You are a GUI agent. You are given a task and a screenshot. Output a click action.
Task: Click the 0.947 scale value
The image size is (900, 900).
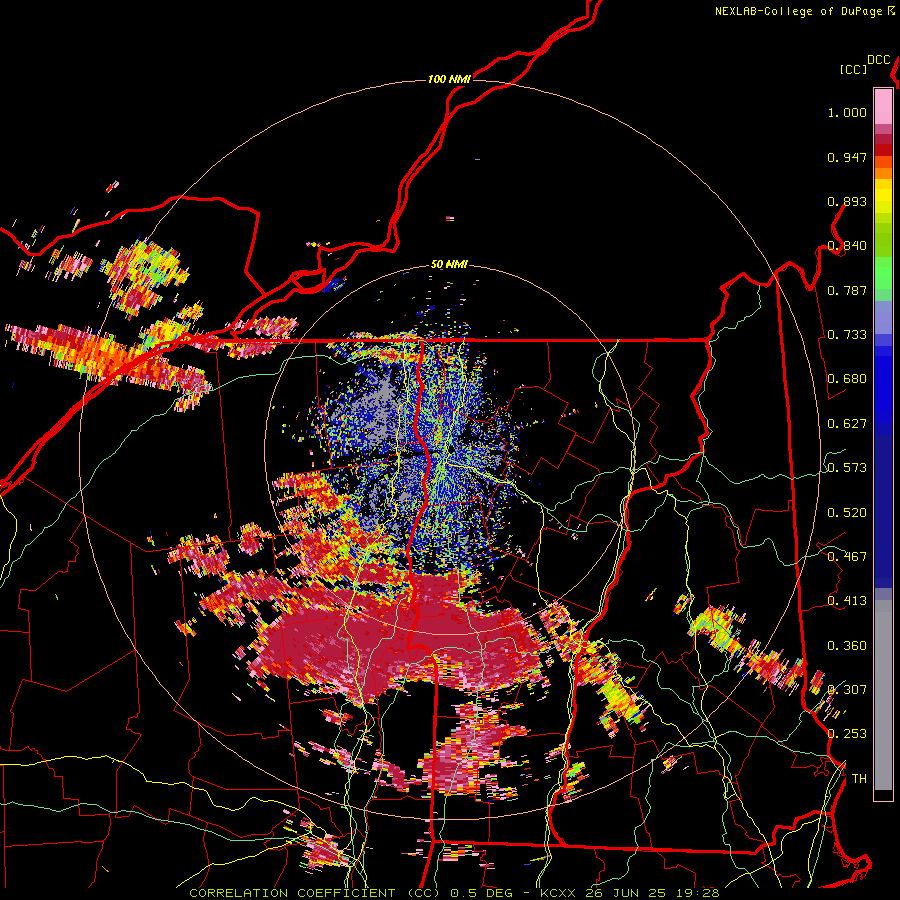click(x=847, y=157)
